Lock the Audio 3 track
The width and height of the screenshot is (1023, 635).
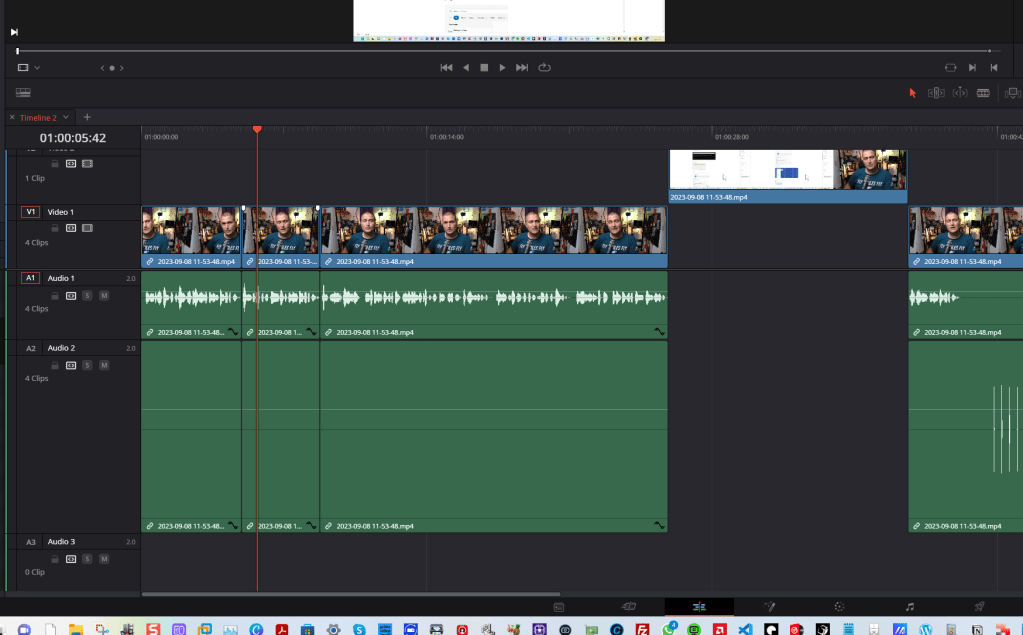pyautogui.click(x=55, y=559)
